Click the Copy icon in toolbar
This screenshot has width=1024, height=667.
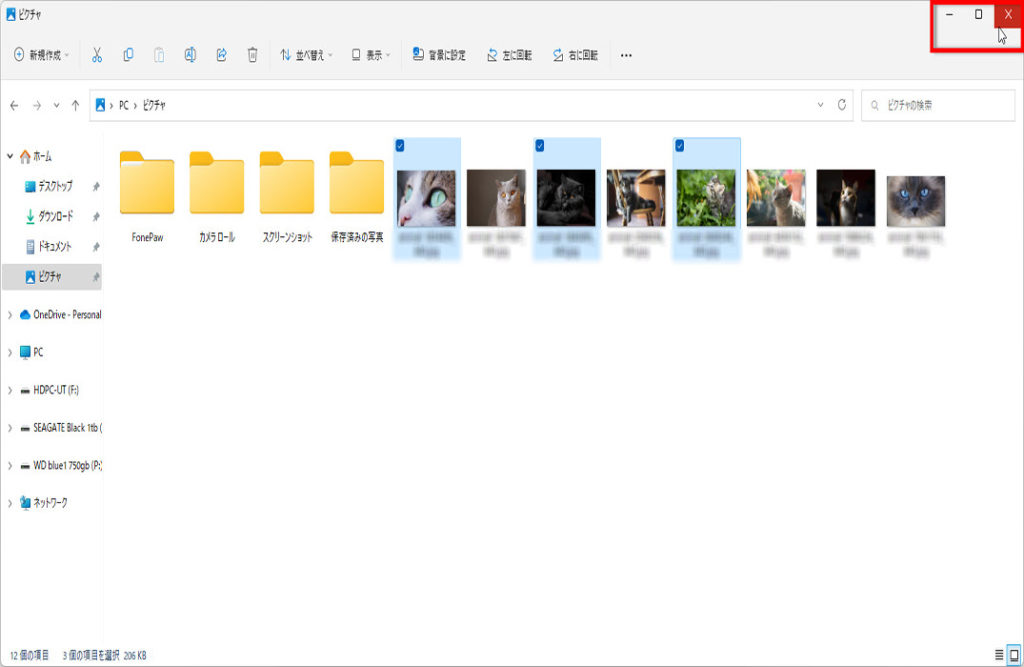click(x=128, y=55)
